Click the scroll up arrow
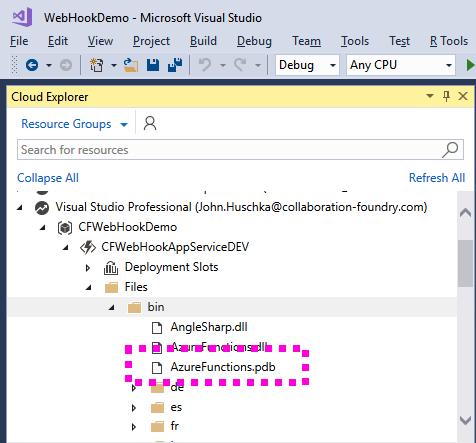Image resolution: width=476 pixels, height=443 pixels. [465, 213]
